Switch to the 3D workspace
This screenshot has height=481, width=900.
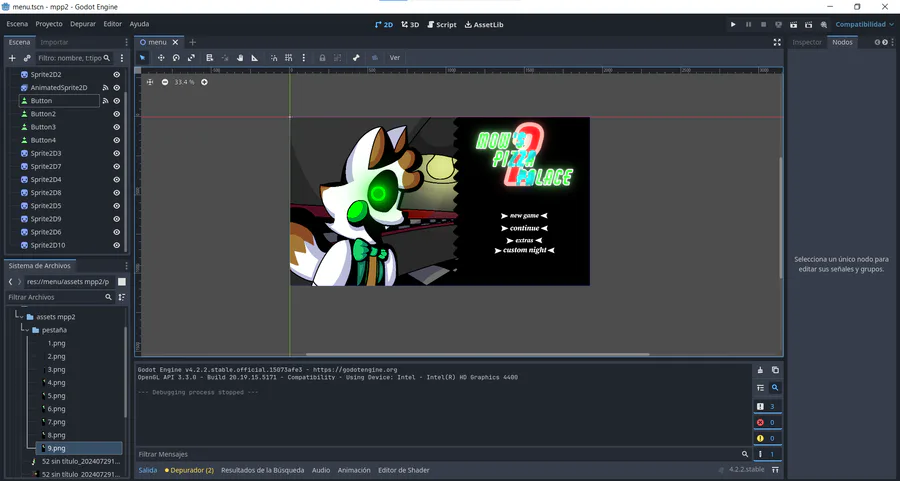pos(410,25)
